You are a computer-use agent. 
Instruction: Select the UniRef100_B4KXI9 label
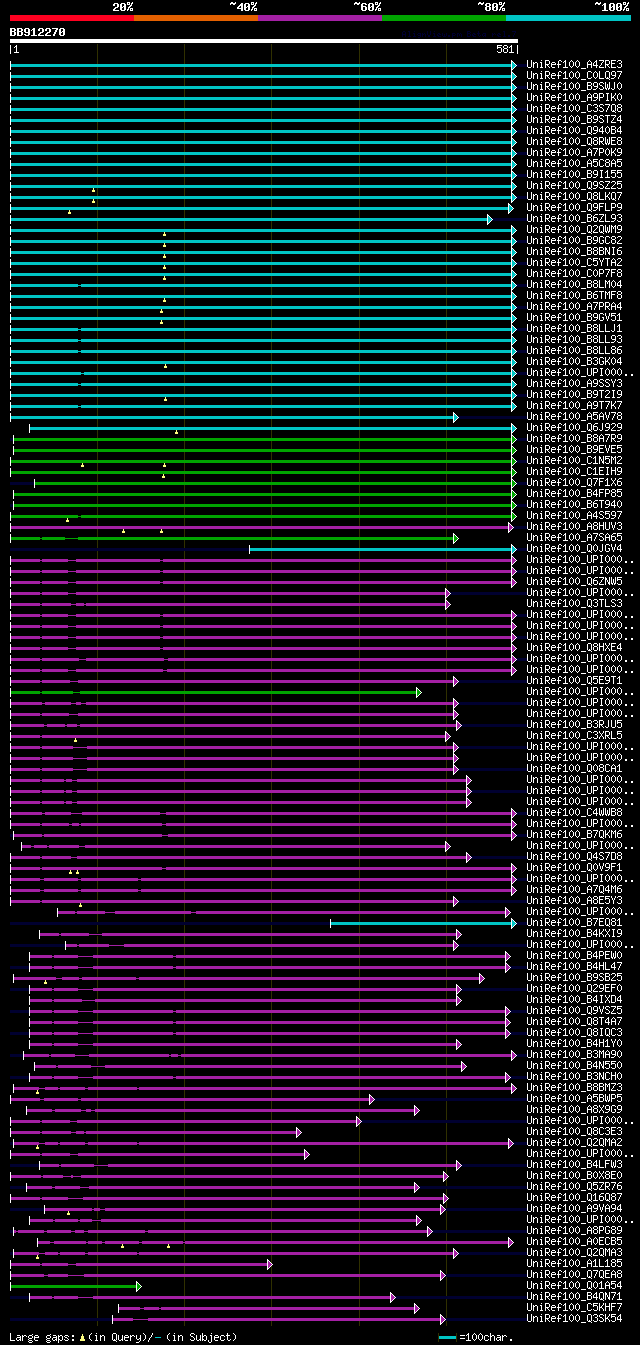[x=574, y=933]
